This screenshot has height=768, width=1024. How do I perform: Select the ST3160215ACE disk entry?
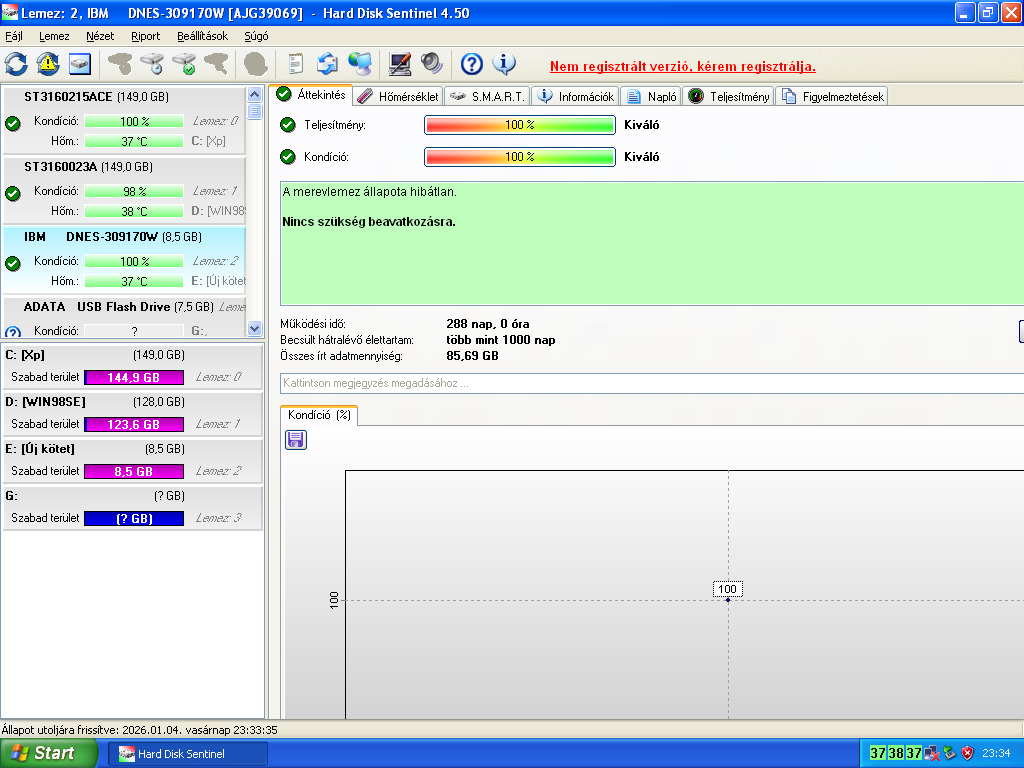coord(124,119)
